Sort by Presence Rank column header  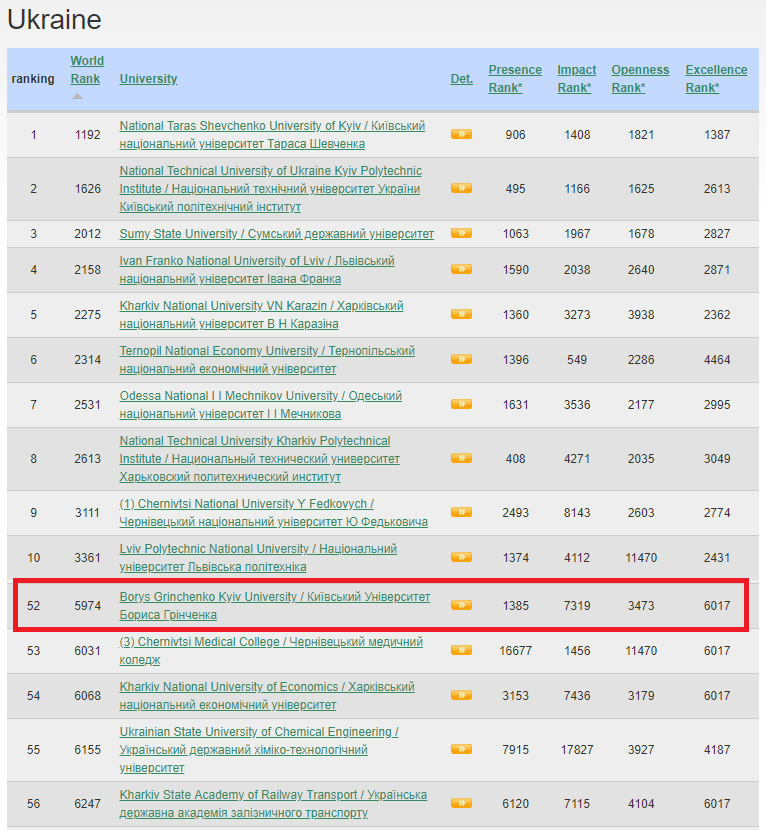click(x=514, y=79)
